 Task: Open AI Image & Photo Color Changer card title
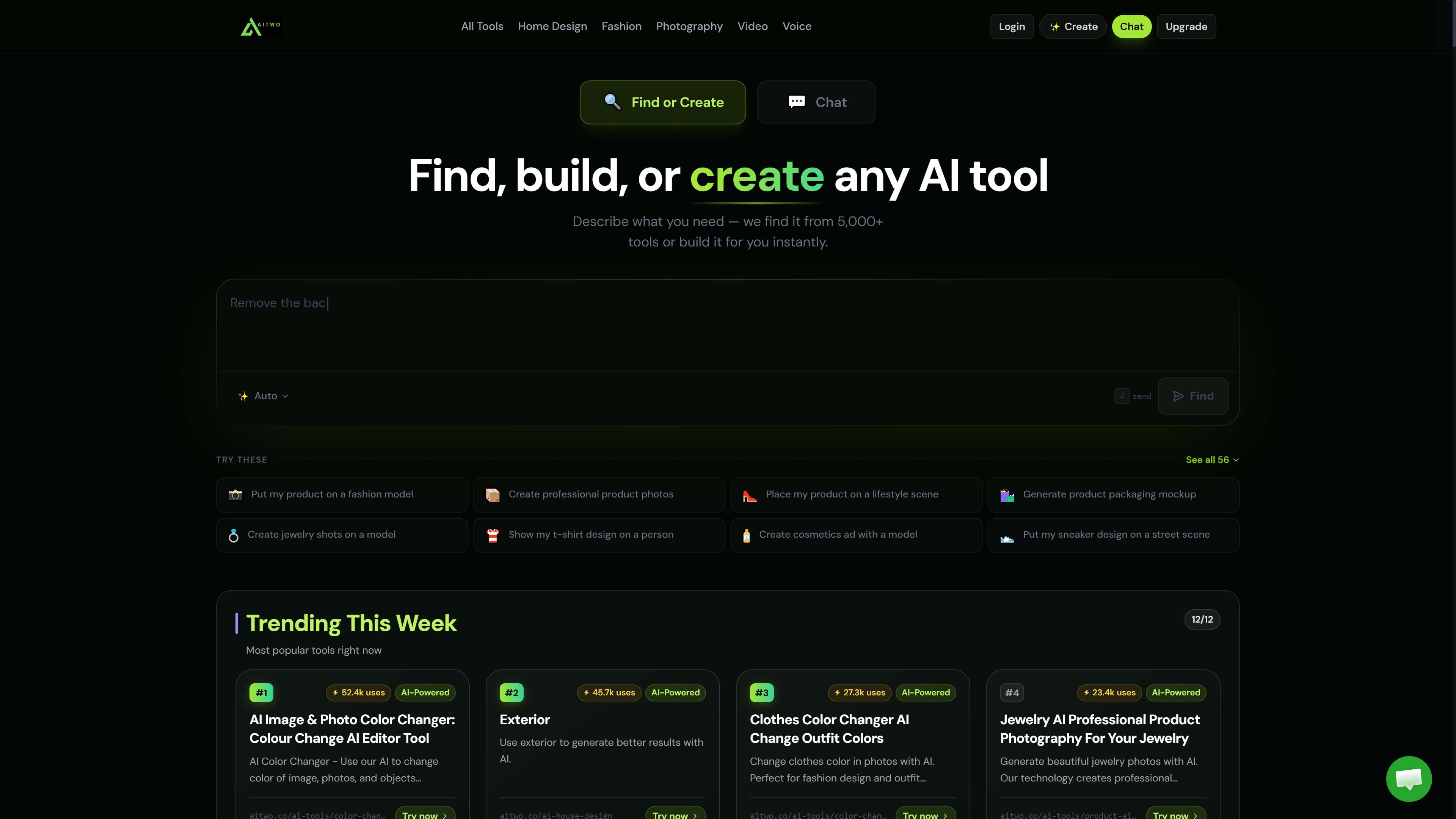tap(352, 729)
